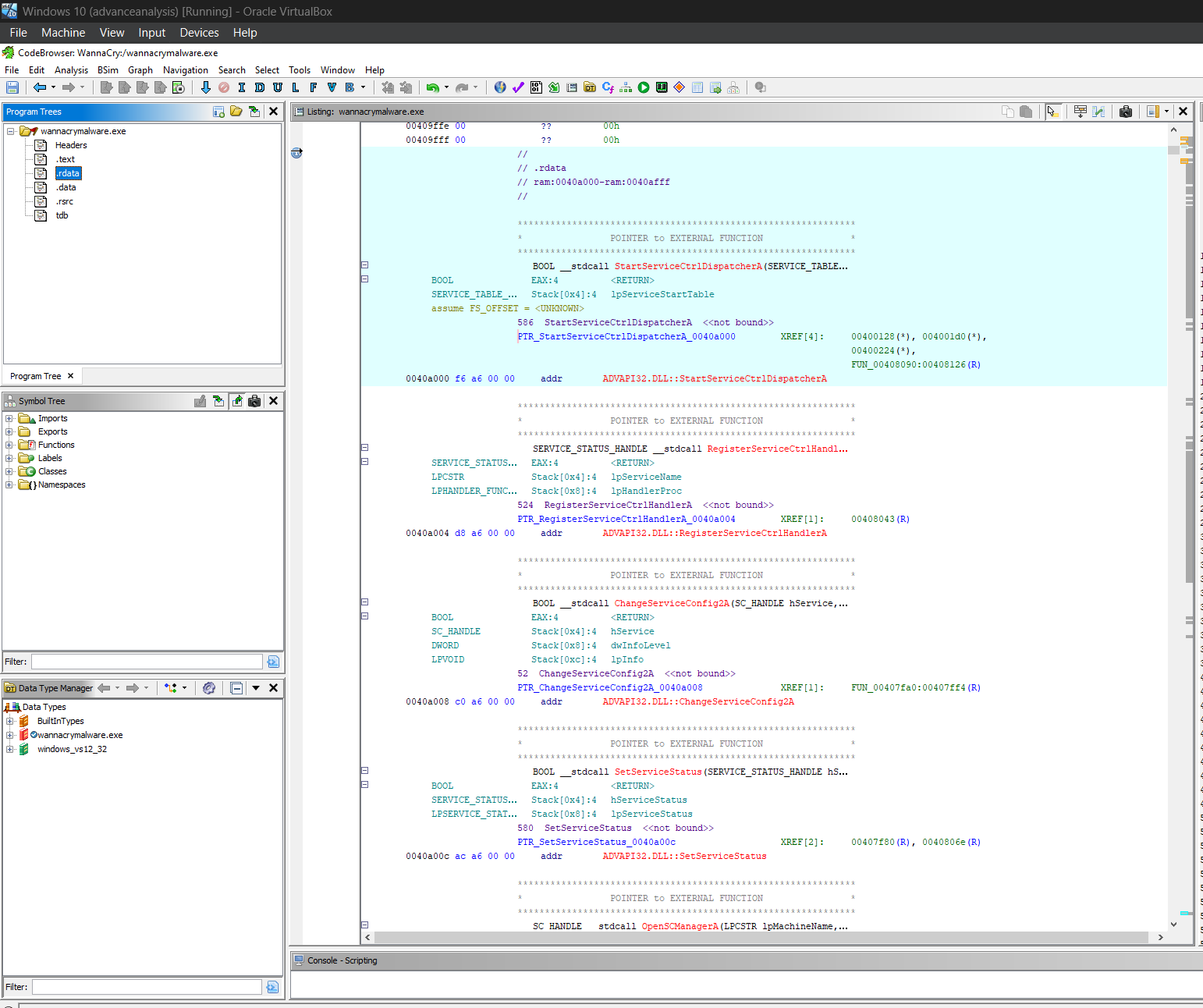
Task: Navigate back with the blue left arrow
Action: [x=40, y=87]
